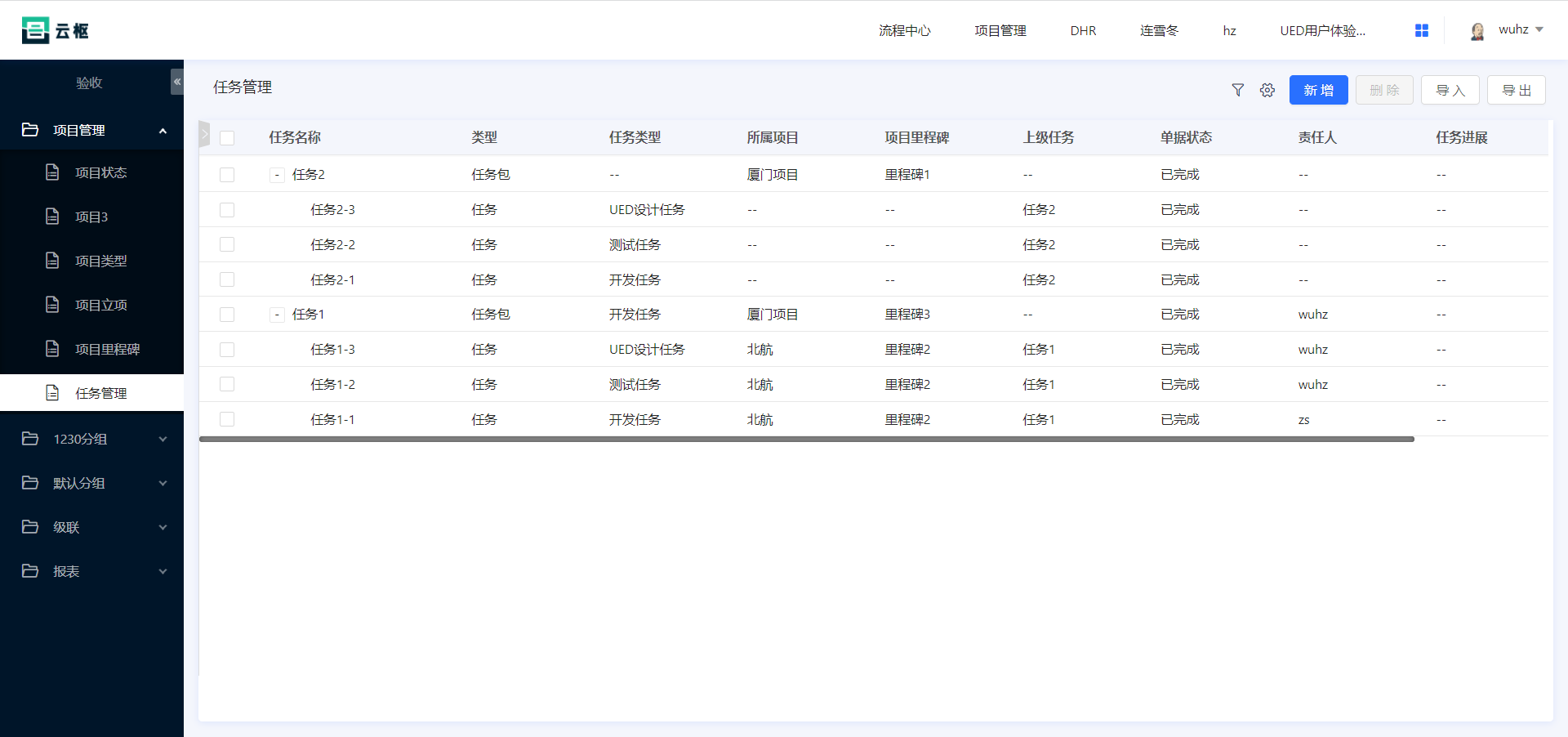The width and height of the screenshot is (1568, 737).
Task: Click the 任务名称 column header
Action: 295,137
